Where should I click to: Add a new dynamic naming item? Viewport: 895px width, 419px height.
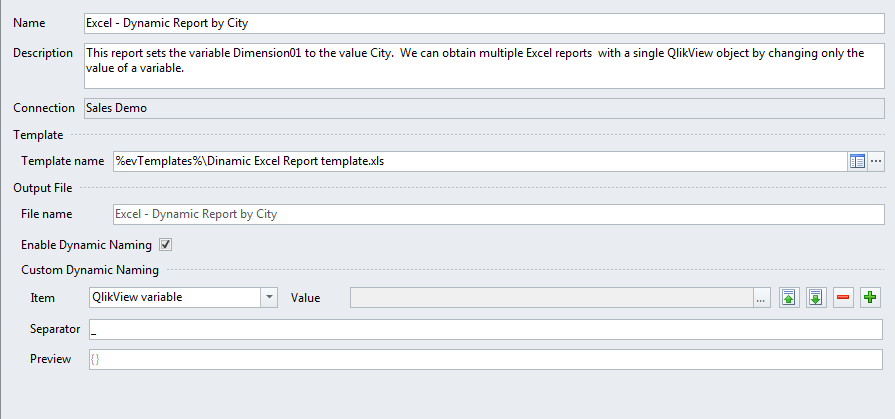(x=870, y=297)
